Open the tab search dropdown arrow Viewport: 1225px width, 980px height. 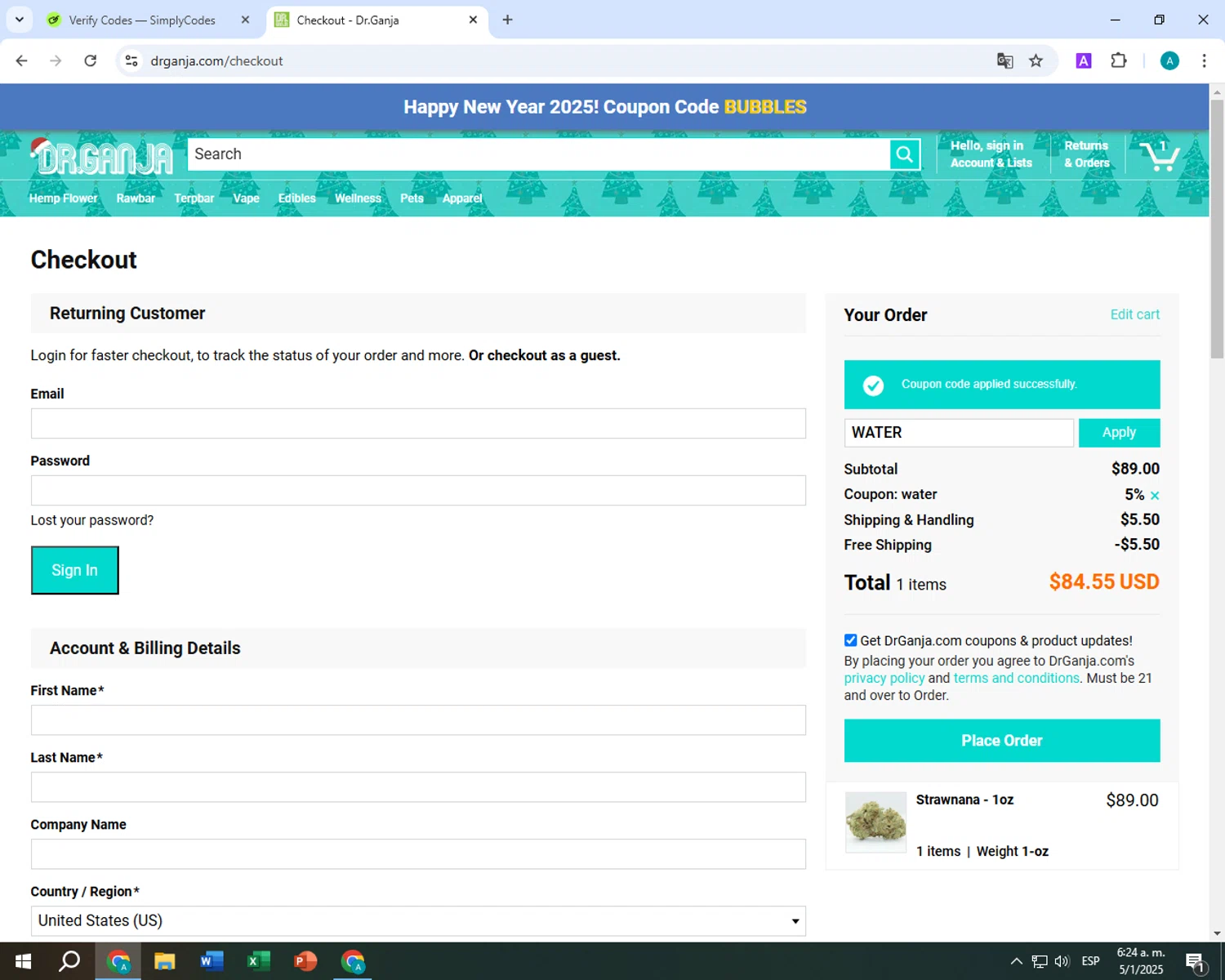(x=20, y=20)
